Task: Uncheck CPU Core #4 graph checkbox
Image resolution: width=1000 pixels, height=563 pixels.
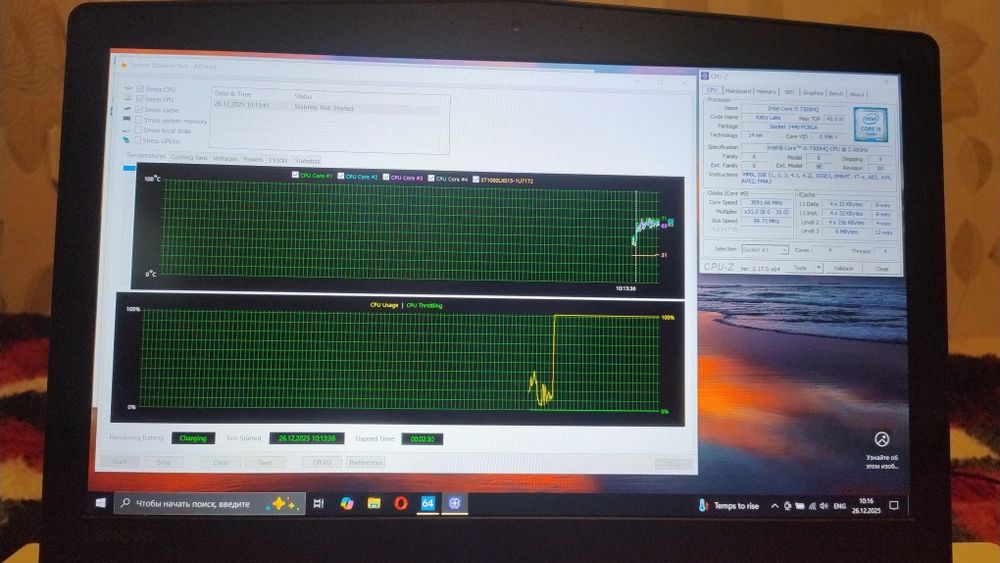Action: [431, 178]
